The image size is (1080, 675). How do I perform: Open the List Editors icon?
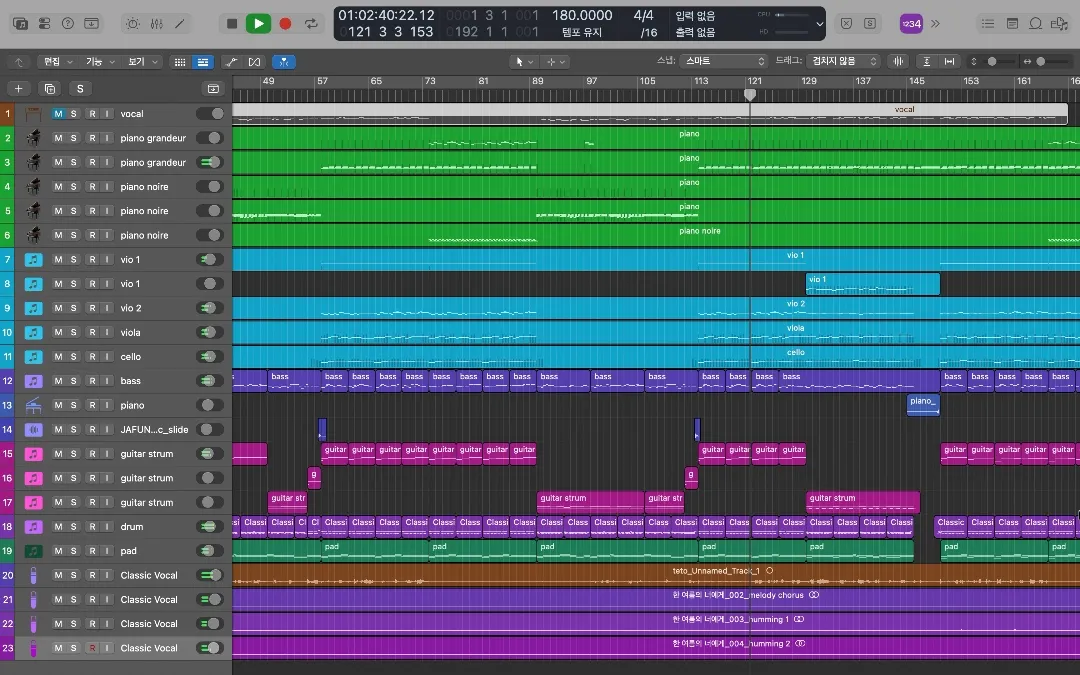tap(988, 23)
